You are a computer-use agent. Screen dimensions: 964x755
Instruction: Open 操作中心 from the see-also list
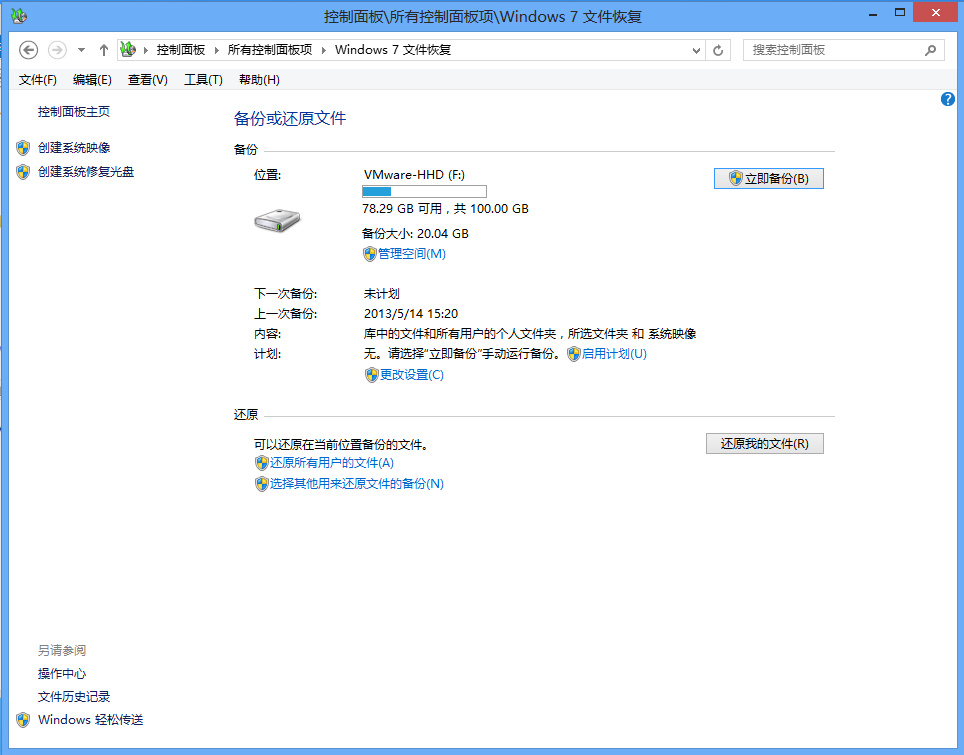tap(61, 673)
